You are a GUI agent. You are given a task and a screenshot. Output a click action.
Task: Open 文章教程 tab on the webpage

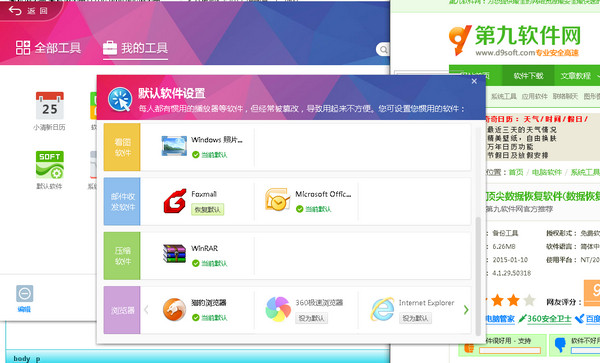(x=576, y=76)
